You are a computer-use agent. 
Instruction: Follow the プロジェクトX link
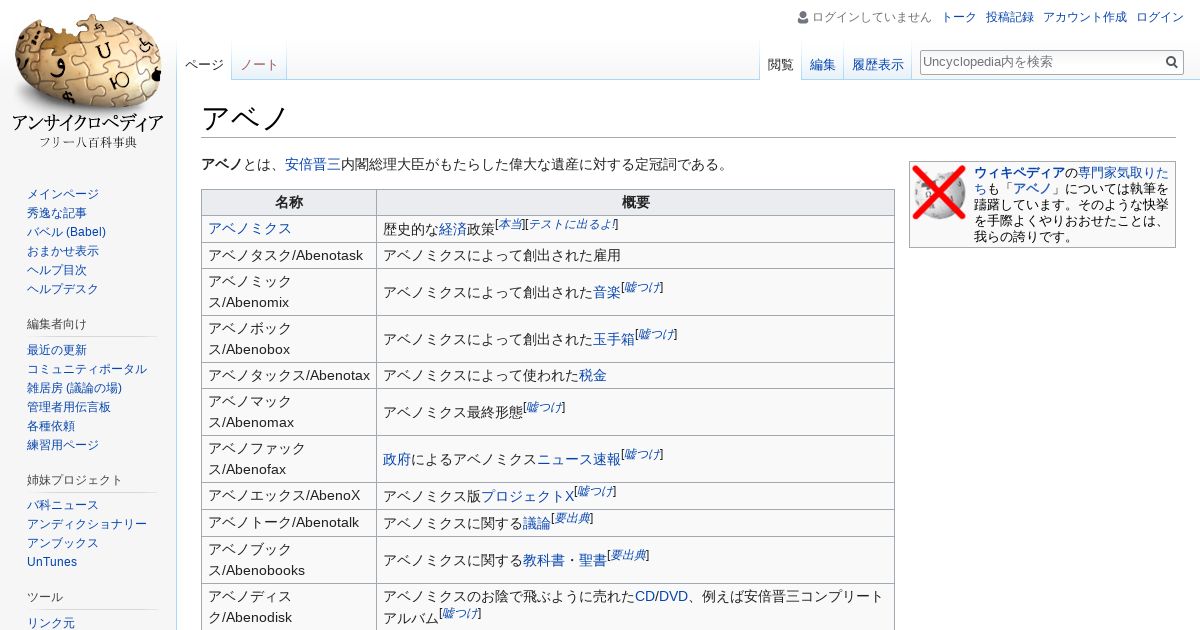[x=528, y=496]
